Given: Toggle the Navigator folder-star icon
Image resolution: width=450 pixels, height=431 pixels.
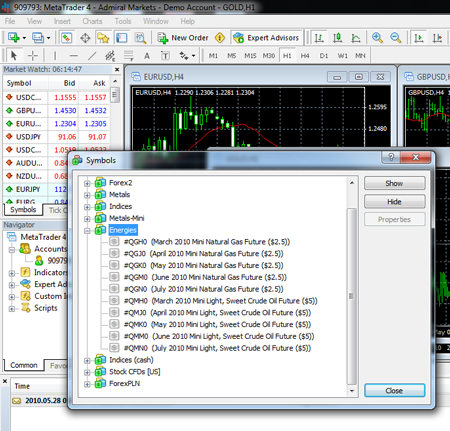Looking at the screenshot, I should click(103, 38).
